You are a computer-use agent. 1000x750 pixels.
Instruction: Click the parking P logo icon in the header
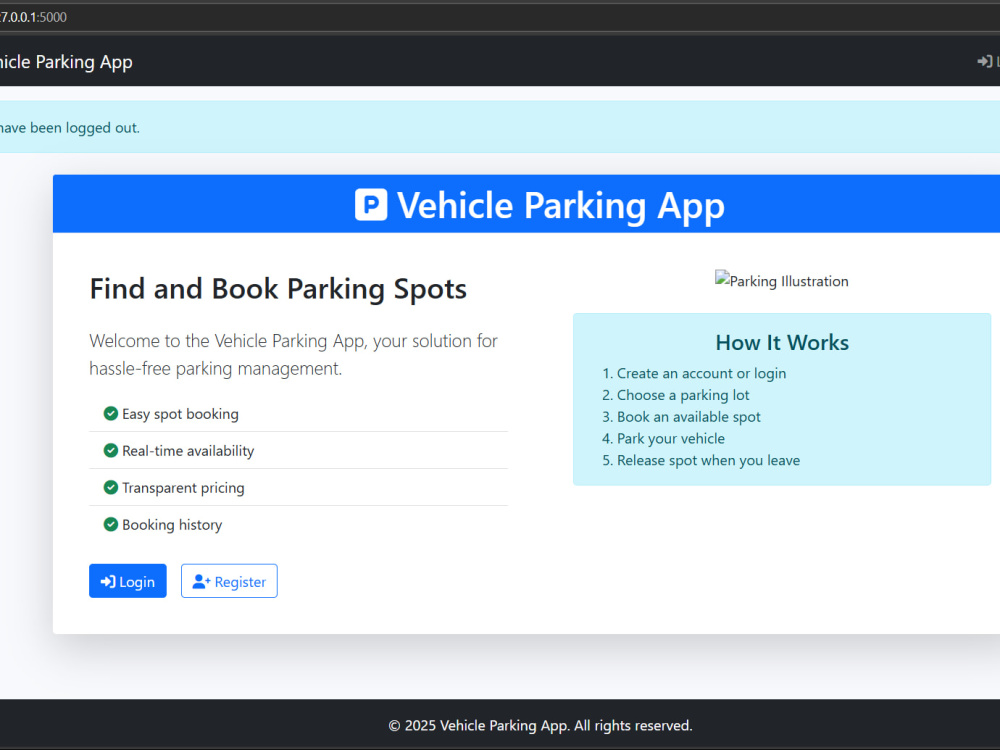click(371, 205)
